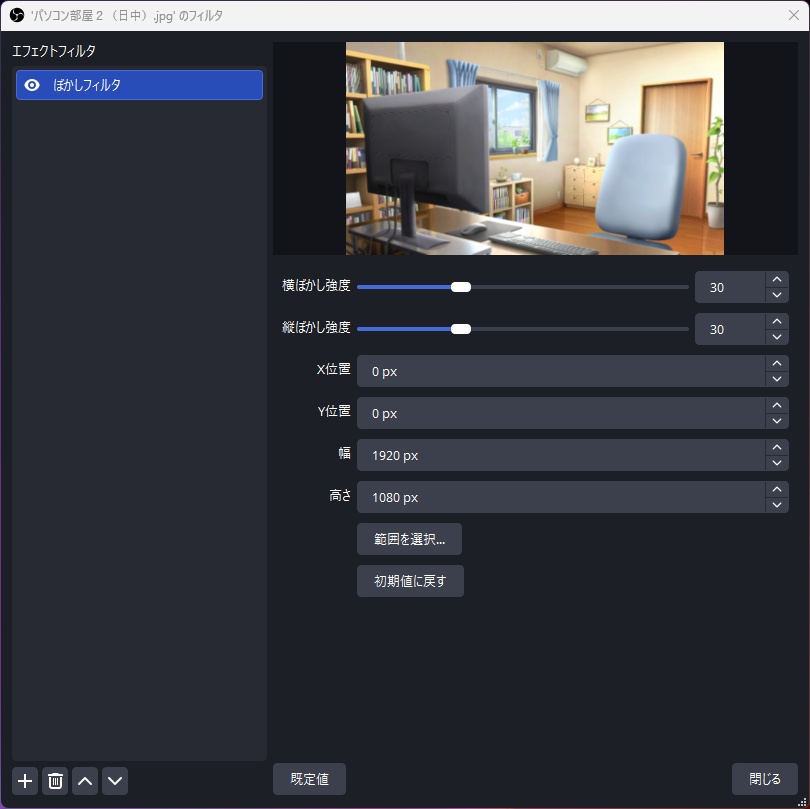Viewport: 810px width, 809px height.
Task: Click the 縦ぼかし強度 slider handle
Action: pyautogui.click(x=461, y=329)
